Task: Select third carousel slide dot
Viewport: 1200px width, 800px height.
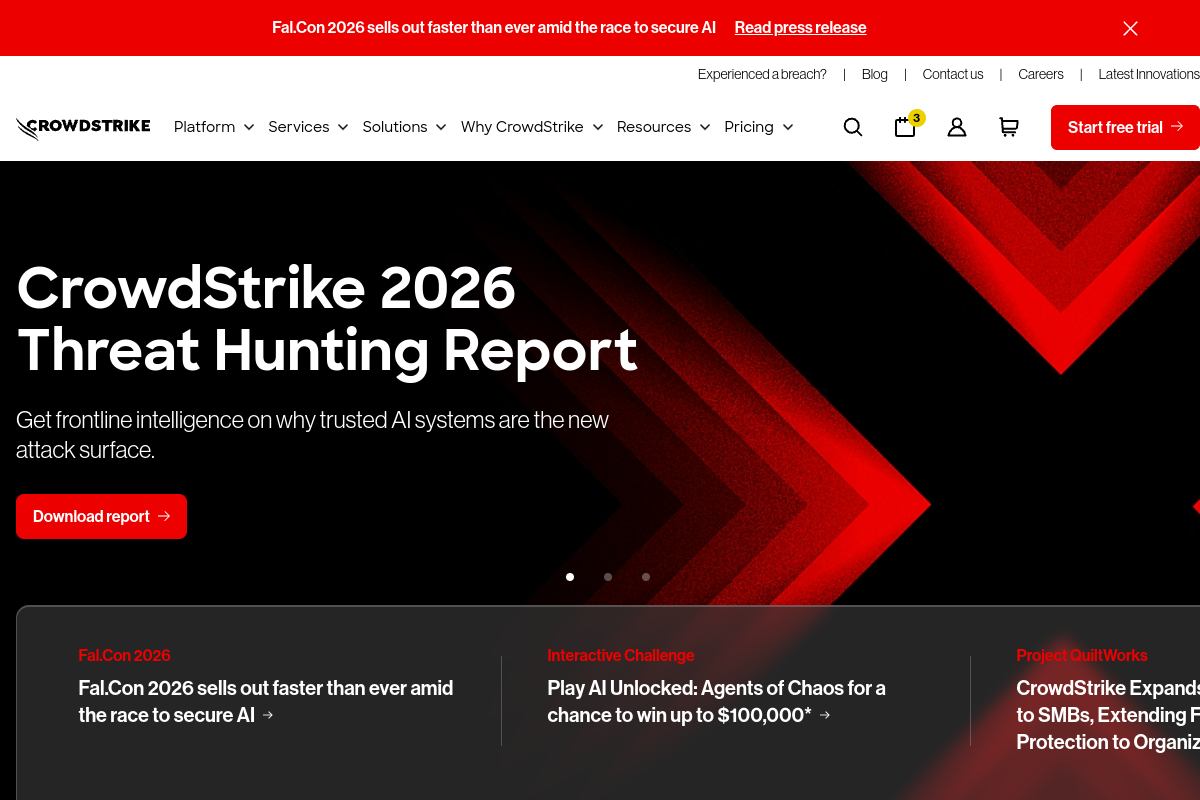Action: click(646, 577)
